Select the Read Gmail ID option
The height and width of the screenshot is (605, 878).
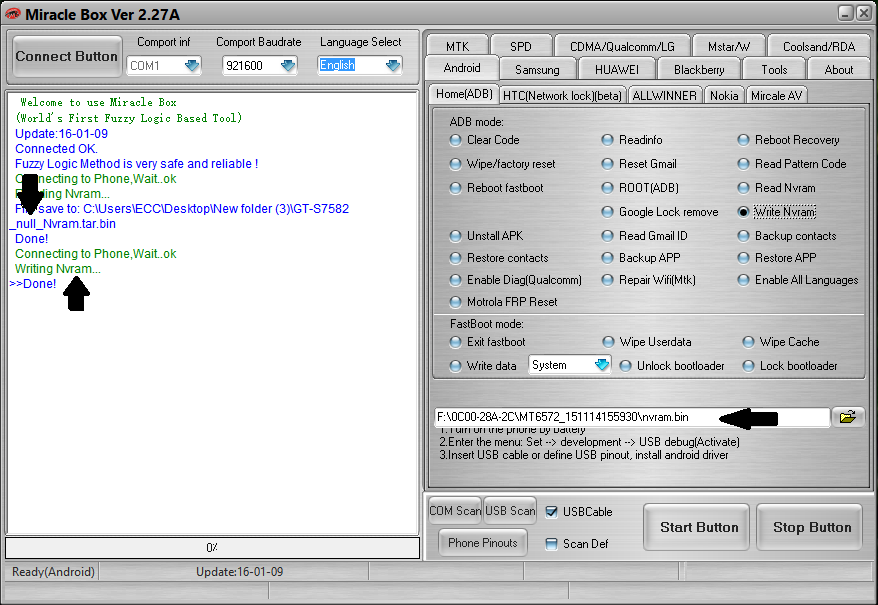[607, 236]
